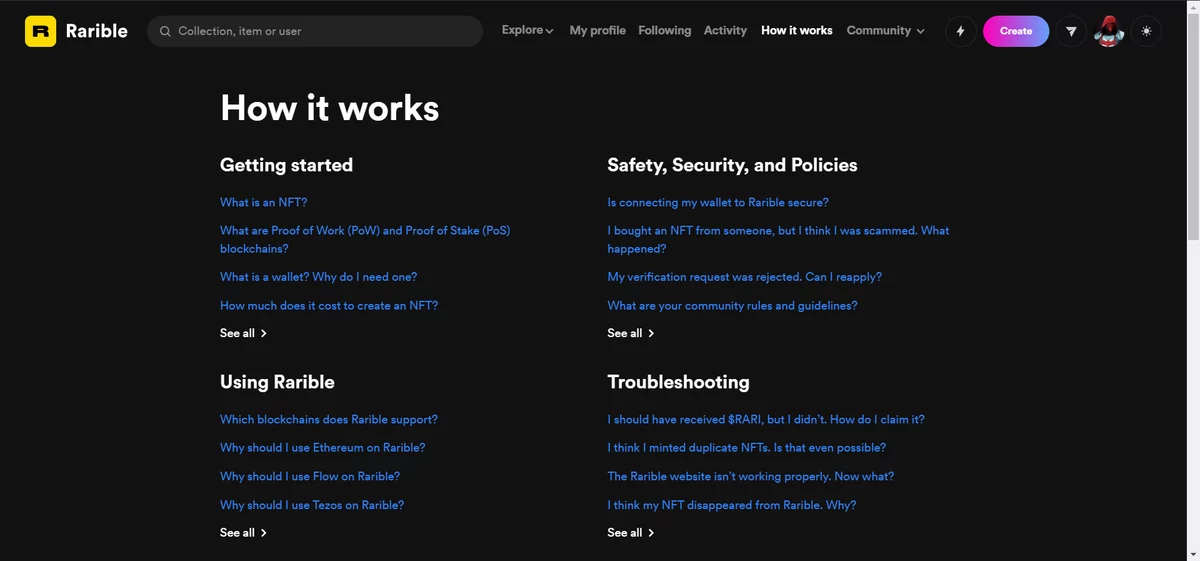Open 'Why should I use Flow on Rarible?'
Viewport: 1200px width, 561px height.
pos(310,476)
